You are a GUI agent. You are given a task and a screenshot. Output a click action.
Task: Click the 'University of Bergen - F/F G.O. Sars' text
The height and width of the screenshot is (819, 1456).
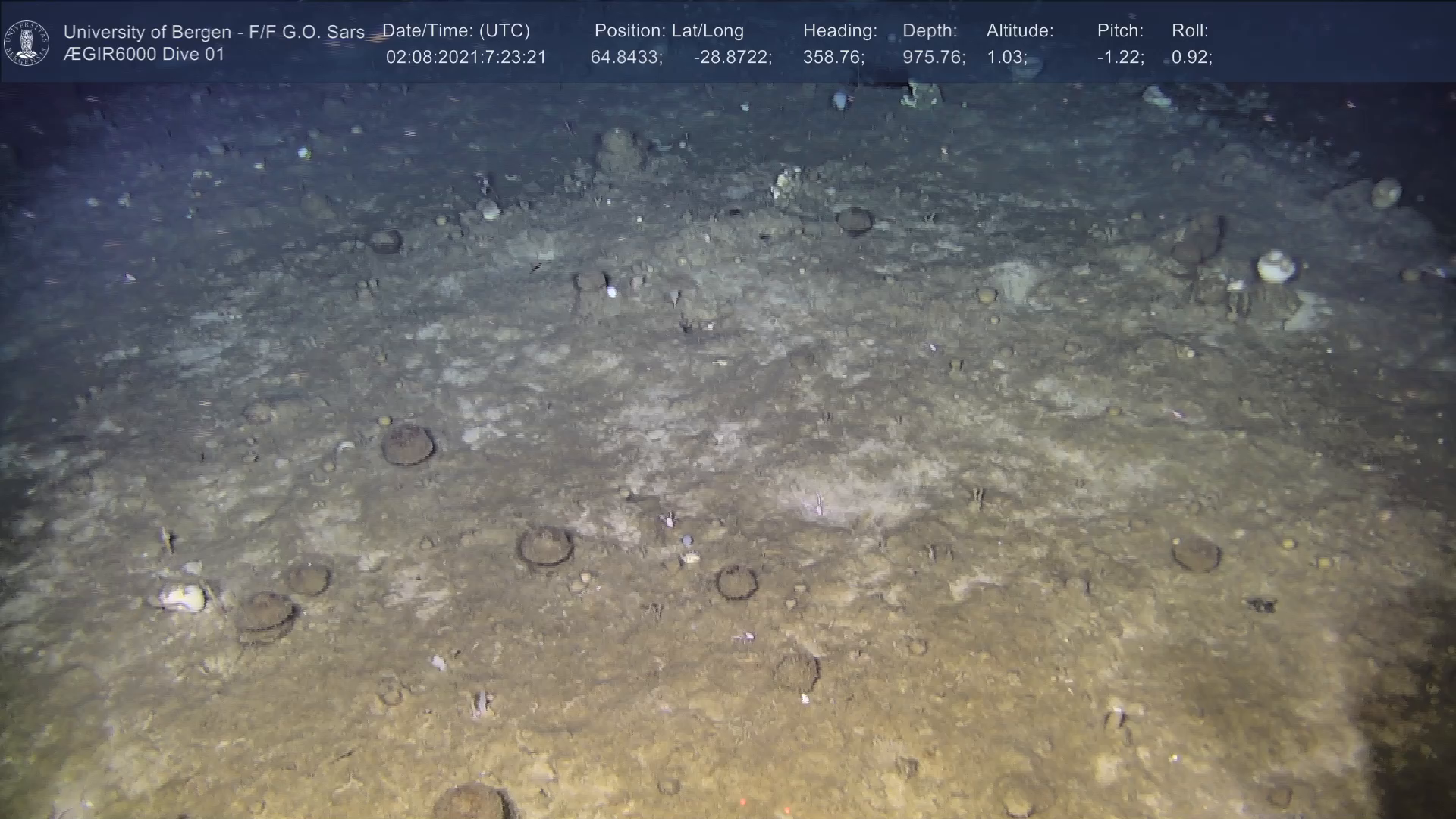pyautogui.click(x=214, y=32)
